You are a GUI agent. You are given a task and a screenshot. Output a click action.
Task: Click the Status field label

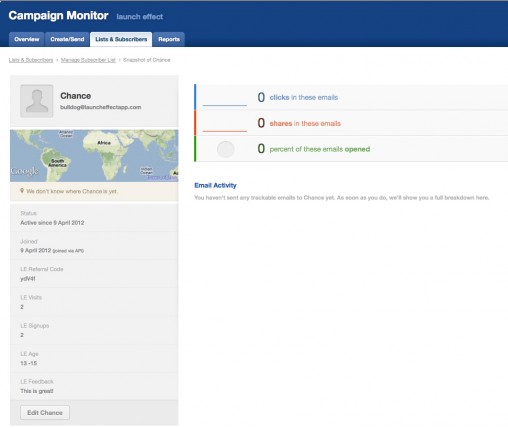pyautogui.click(x=28, y=213)
